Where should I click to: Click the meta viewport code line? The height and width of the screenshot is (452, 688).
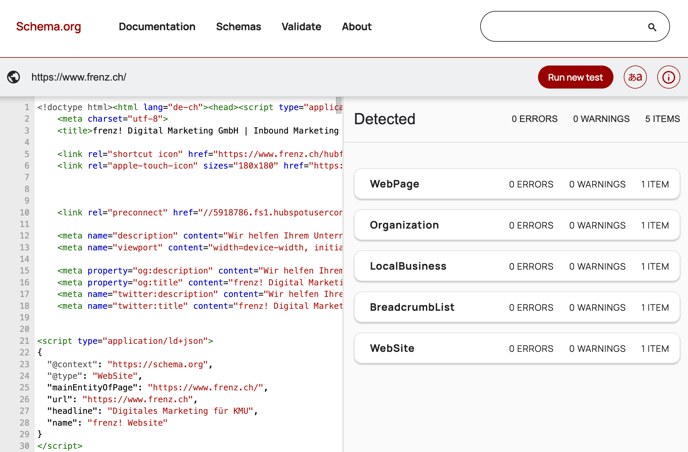coord(200,248)
